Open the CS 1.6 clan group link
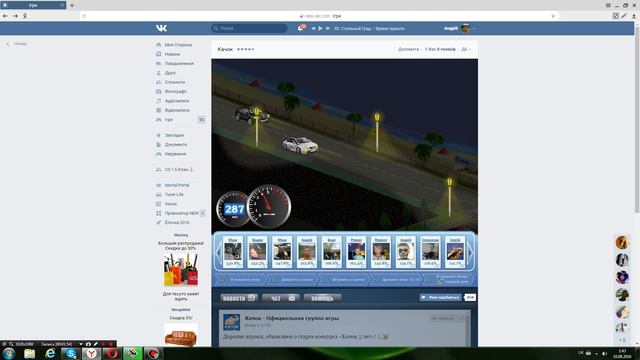Image resolution: width=640 pixels, height=360 pixels. [175, 169]
